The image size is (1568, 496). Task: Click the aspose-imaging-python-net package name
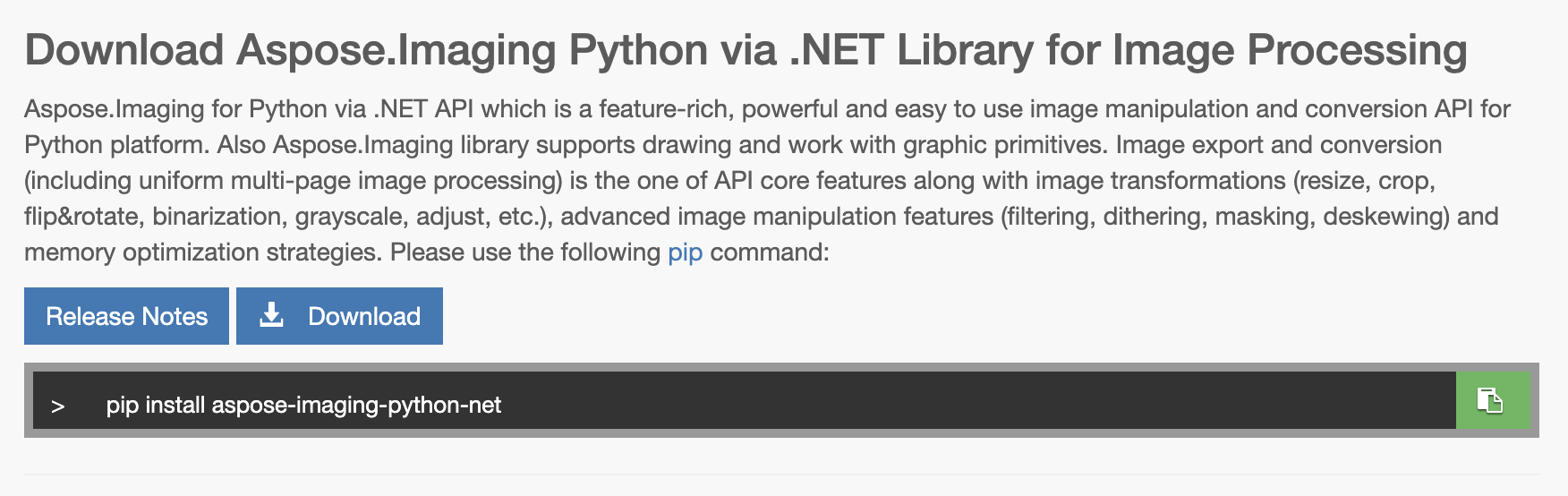coord(356,405)
